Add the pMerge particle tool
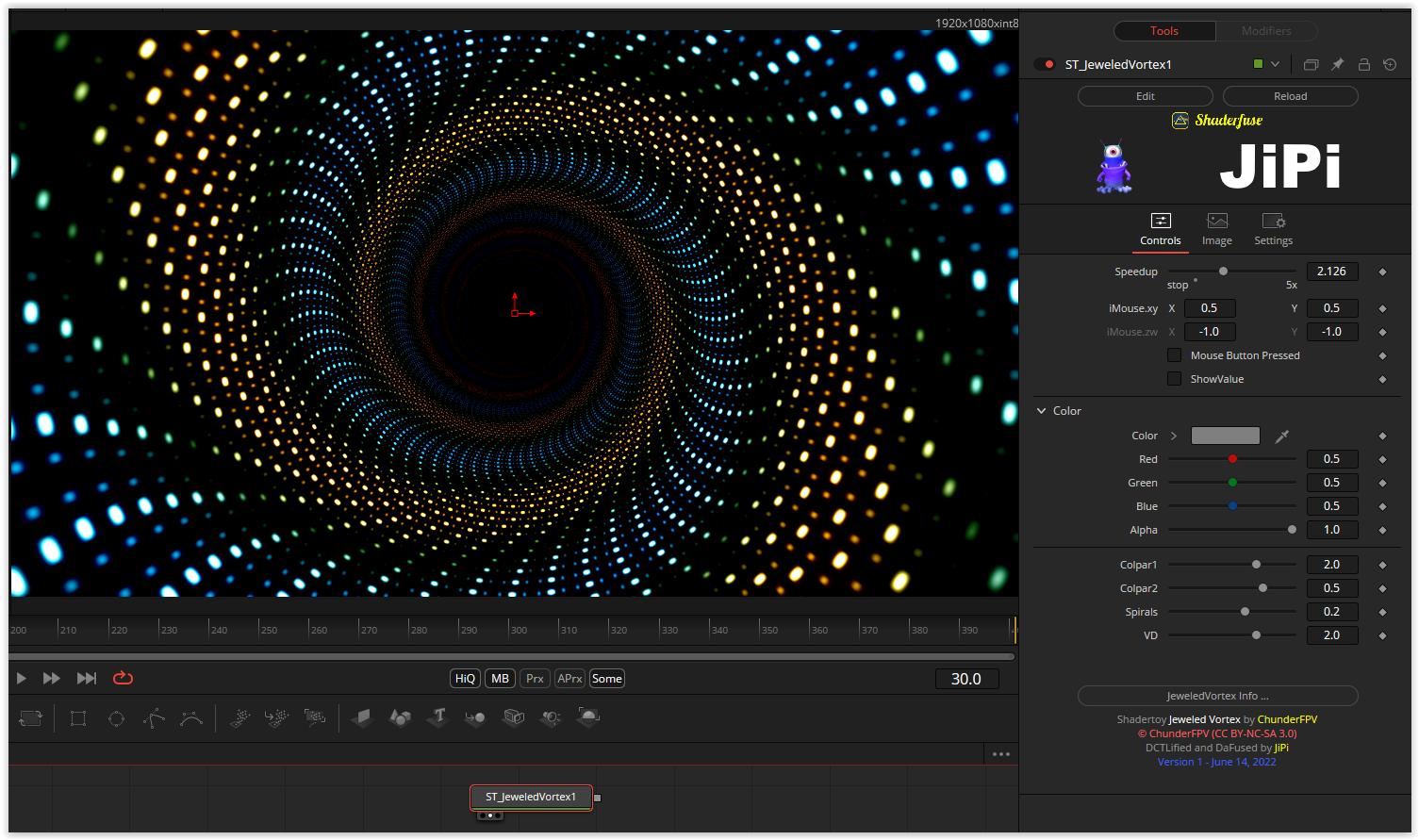Image resolution: width=1419 pixels, height=840 pixels. (x=277, y=718)
